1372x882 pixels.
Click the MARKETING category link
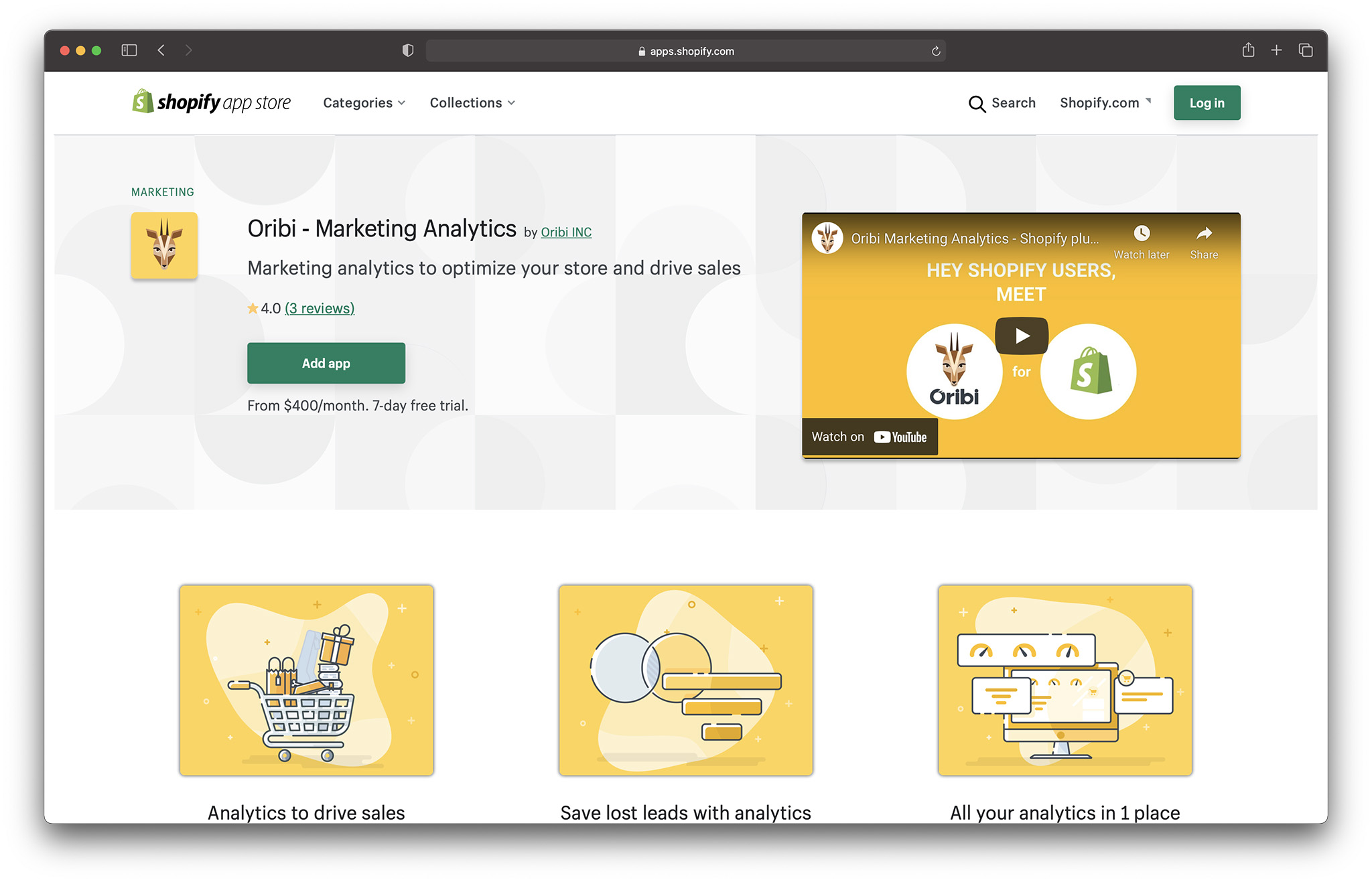tap(163, 192)
